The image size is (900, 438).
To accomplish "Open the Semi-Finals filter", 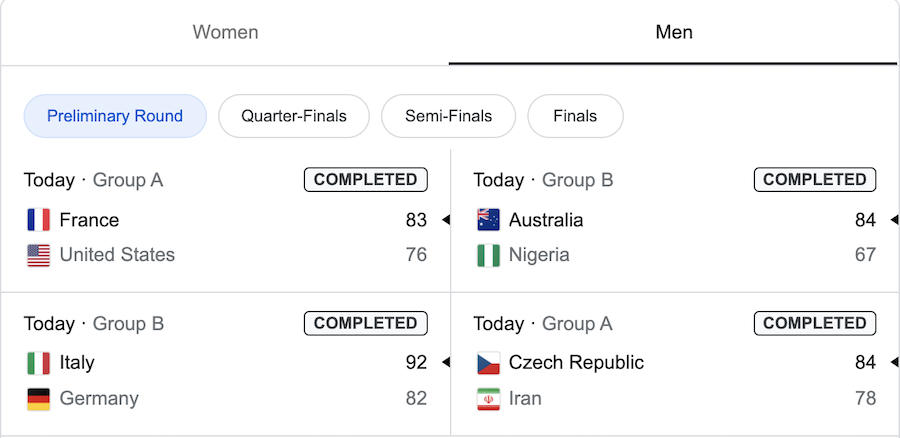I will coord(448,116).
